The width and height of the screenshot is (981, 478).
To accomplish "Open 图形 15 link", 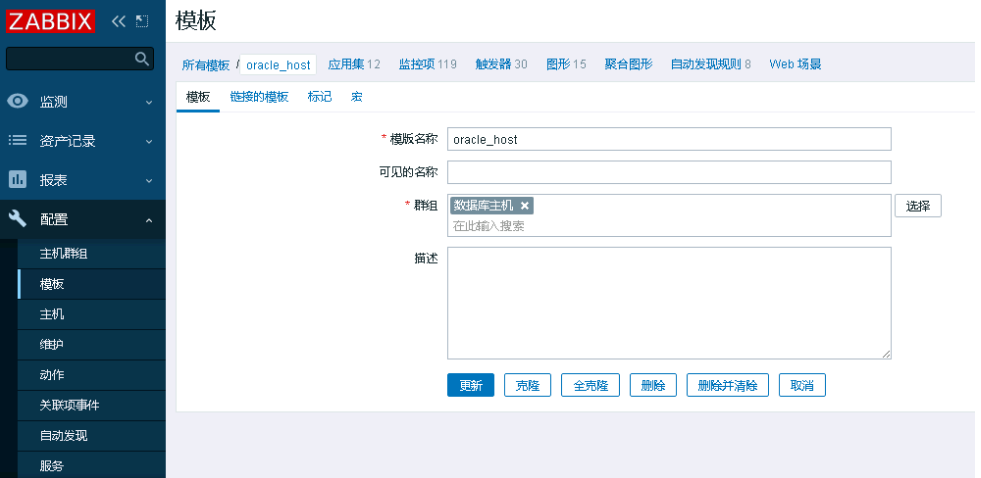I will click(566, 64).
